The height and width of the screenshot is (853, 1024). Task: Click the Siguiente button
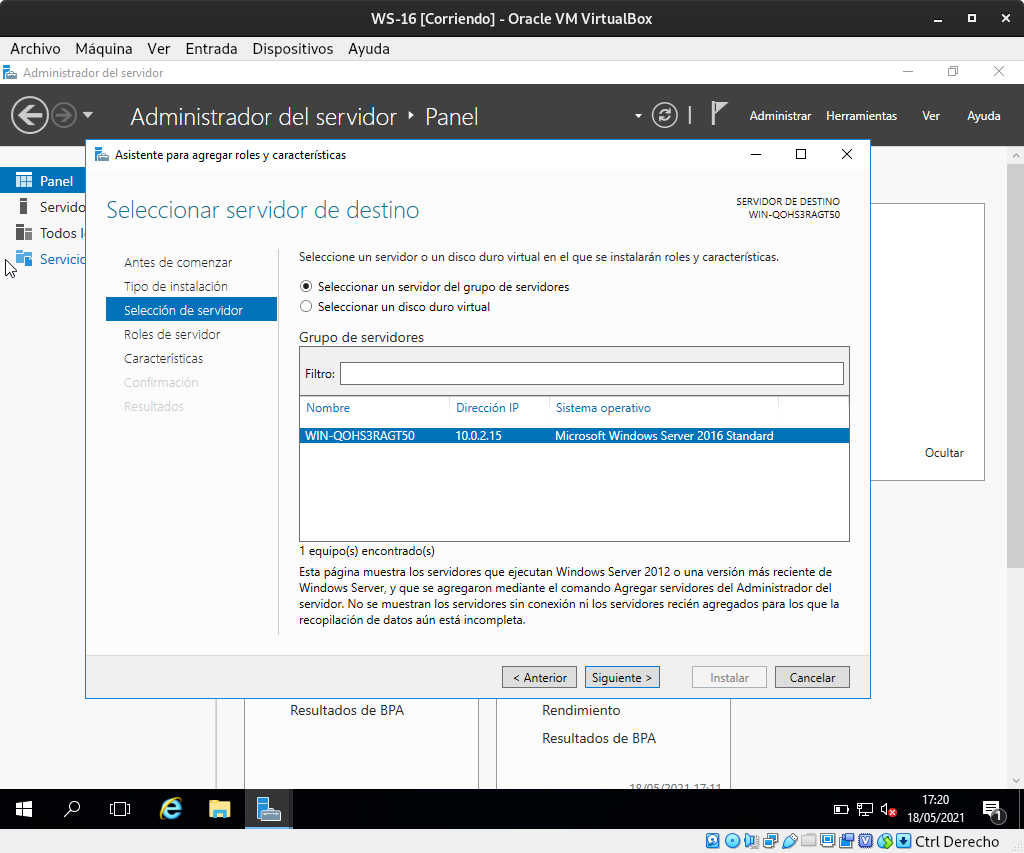point(622,677)
